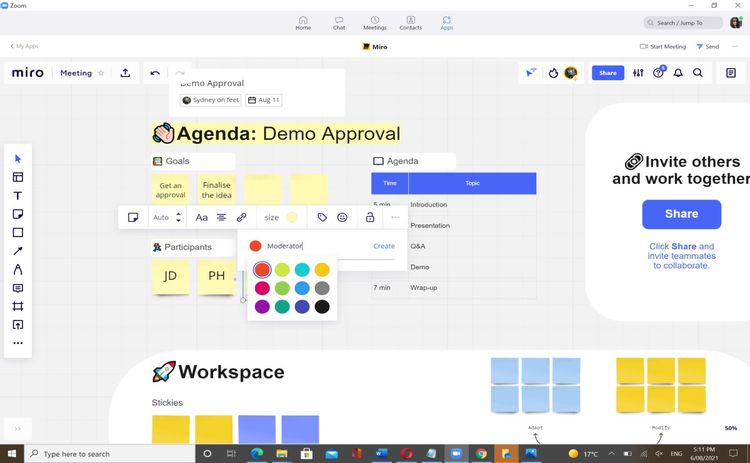Select the cursor tool in Miro toolbar
This screenshot has height=463, width=750.
pyautogui.click(x=18, y=159)
